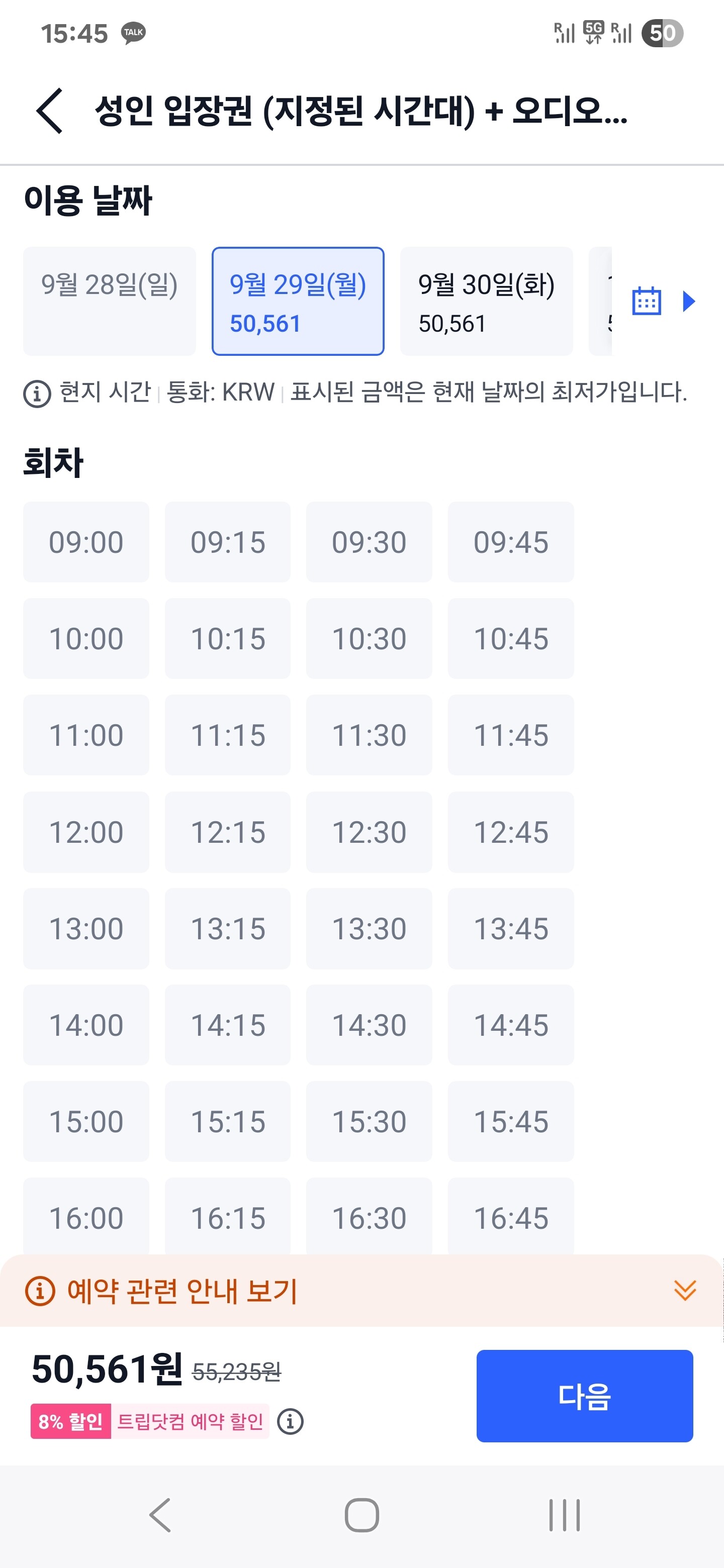Expand the booking notice chevron

pyautogui.click(x=685, y=1291)
